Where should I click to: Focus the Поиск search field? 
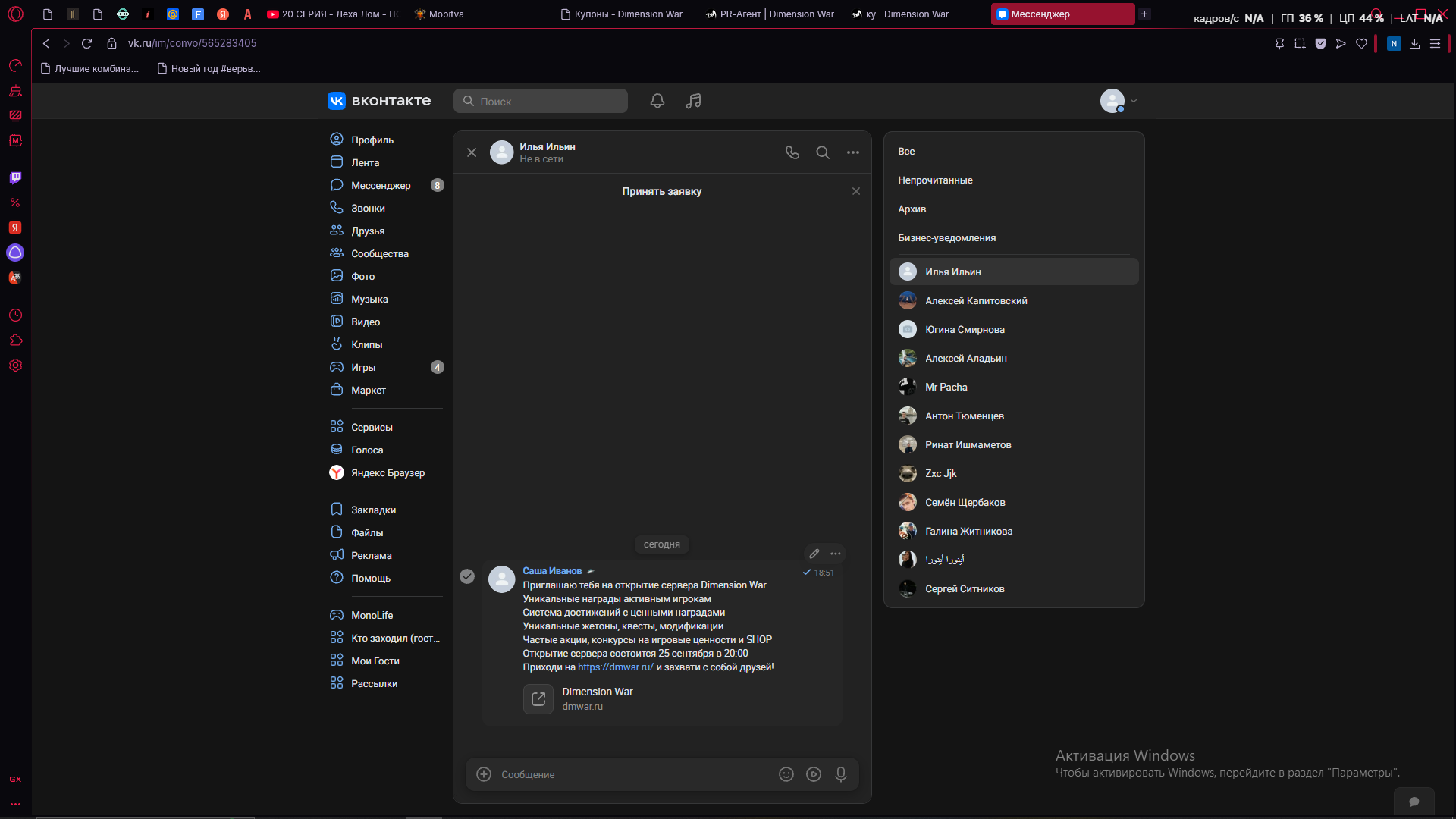tap(541, 101)
